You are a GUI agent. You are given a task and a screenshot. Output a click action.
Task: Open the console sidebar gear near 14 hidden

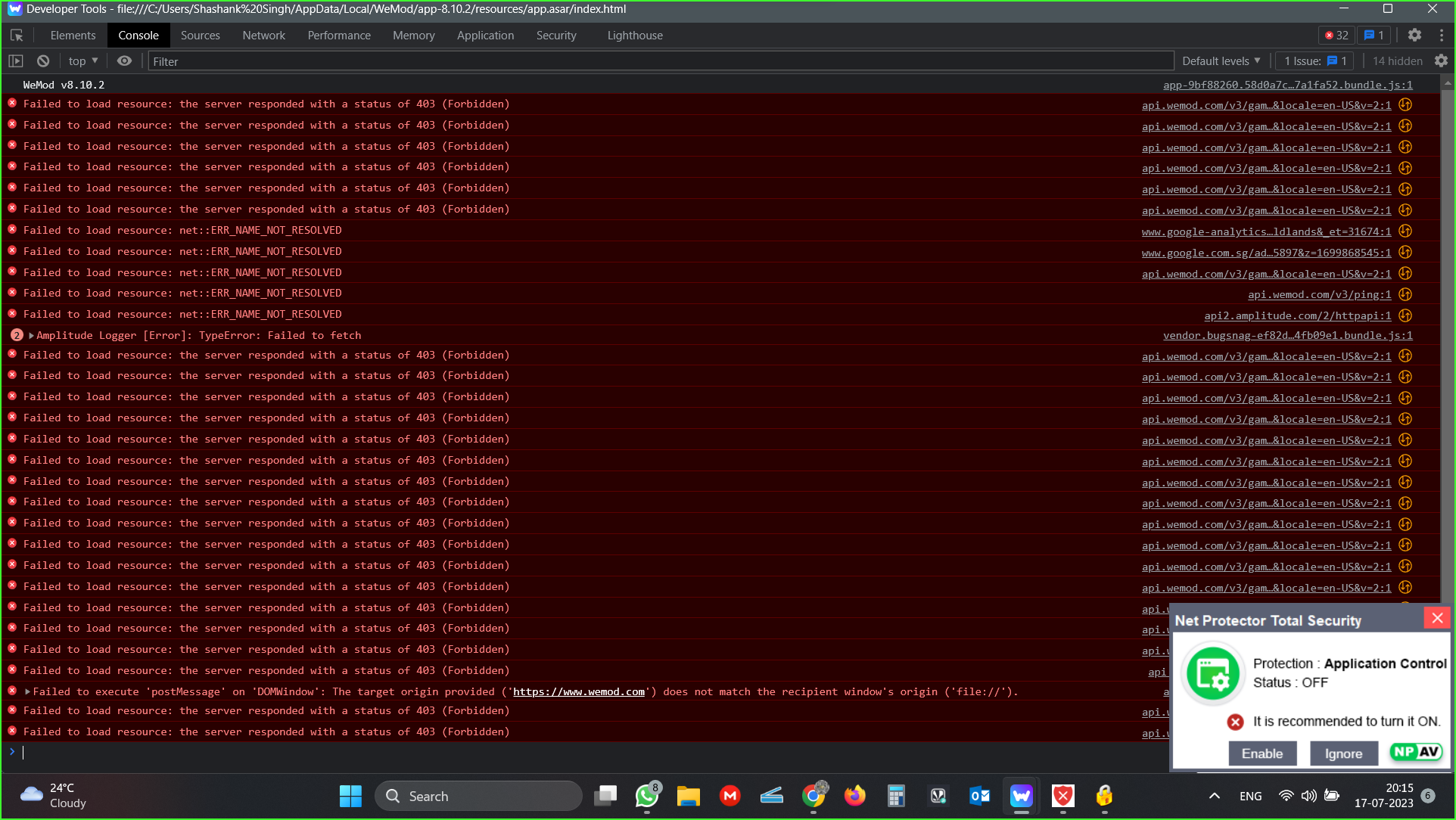click(1442, 61)
